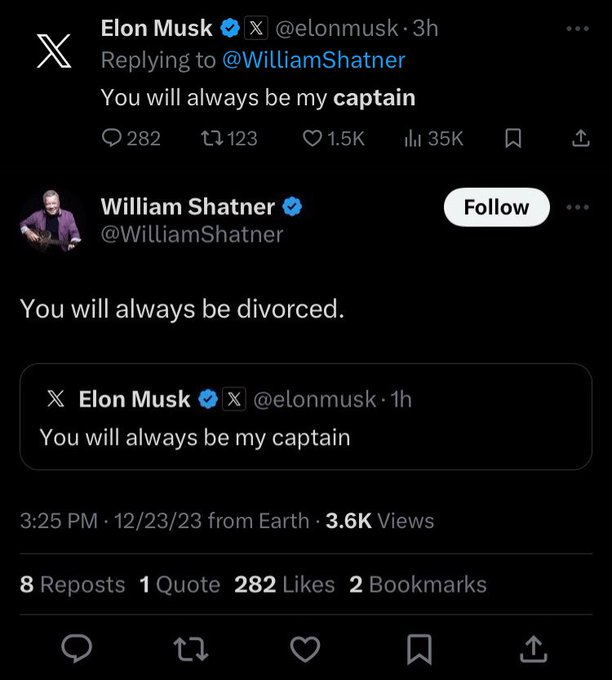Toggle like on Shatner's tweet with bottom heart

(x=305, y=649)
